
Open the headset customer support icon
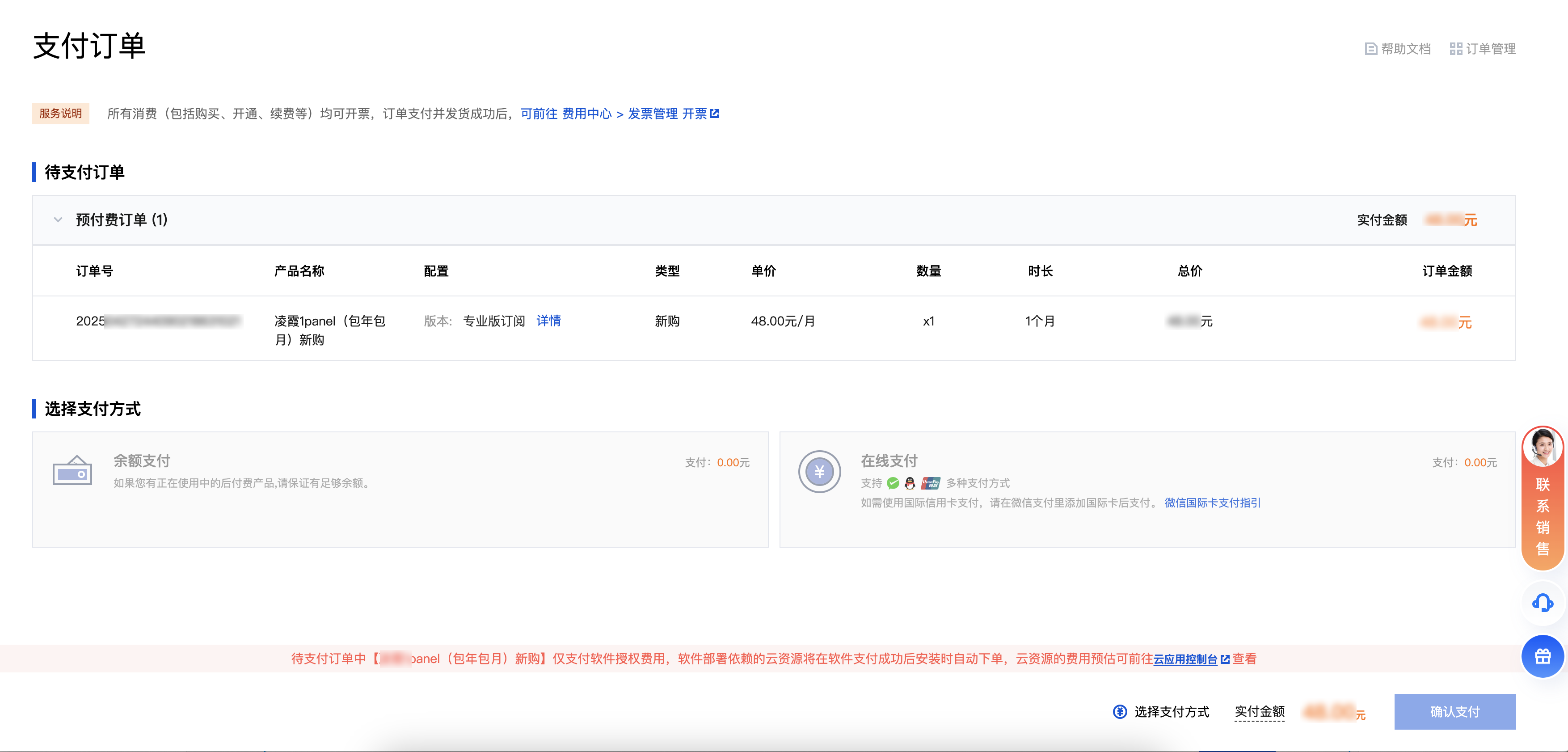click(x=1543, y=604)
